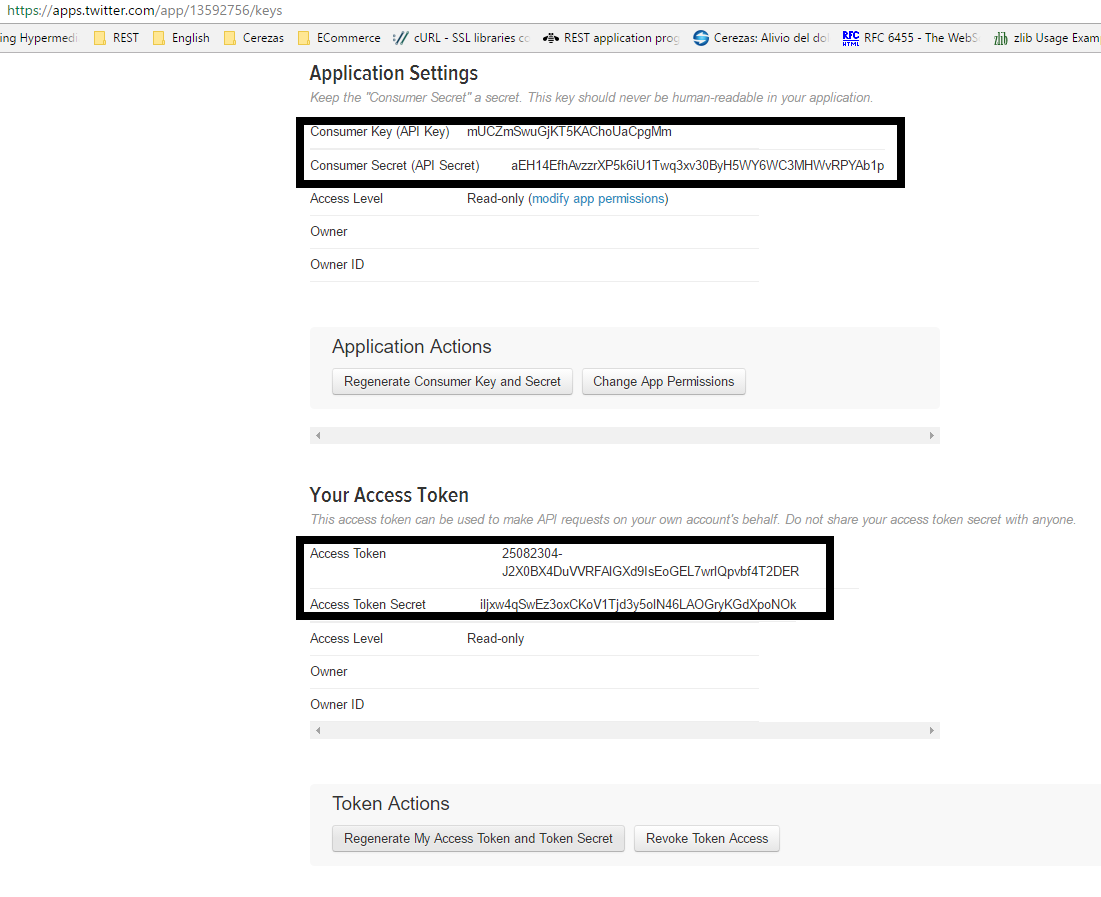Open the Cerezas bookmarks folder
This screenshot has height=897, width=1101.
click(253, 38)
